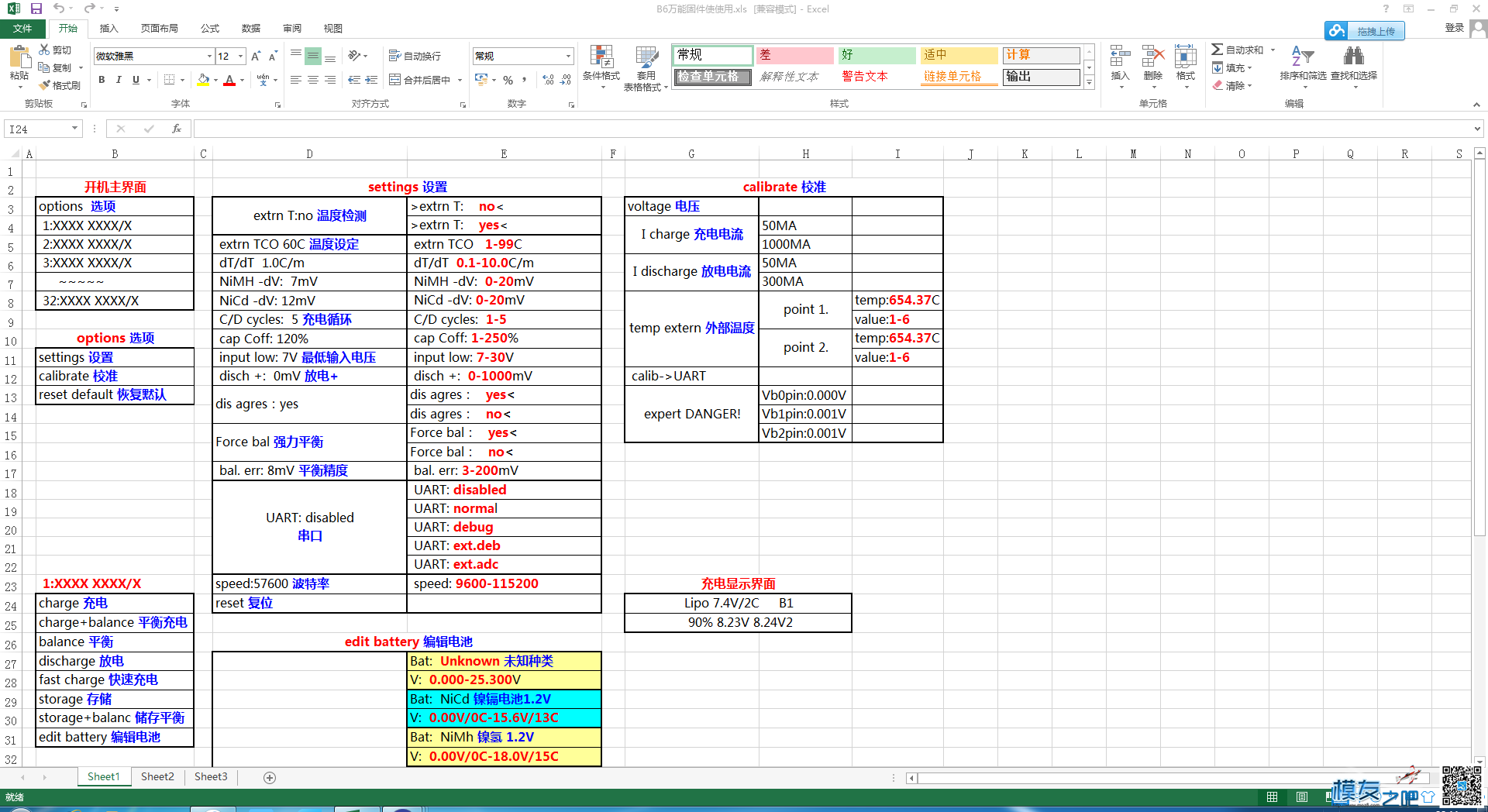The height and width of the screenshot is (812, 1488).
Task: Open number format dropdown 常规
Action: [568, 56]
